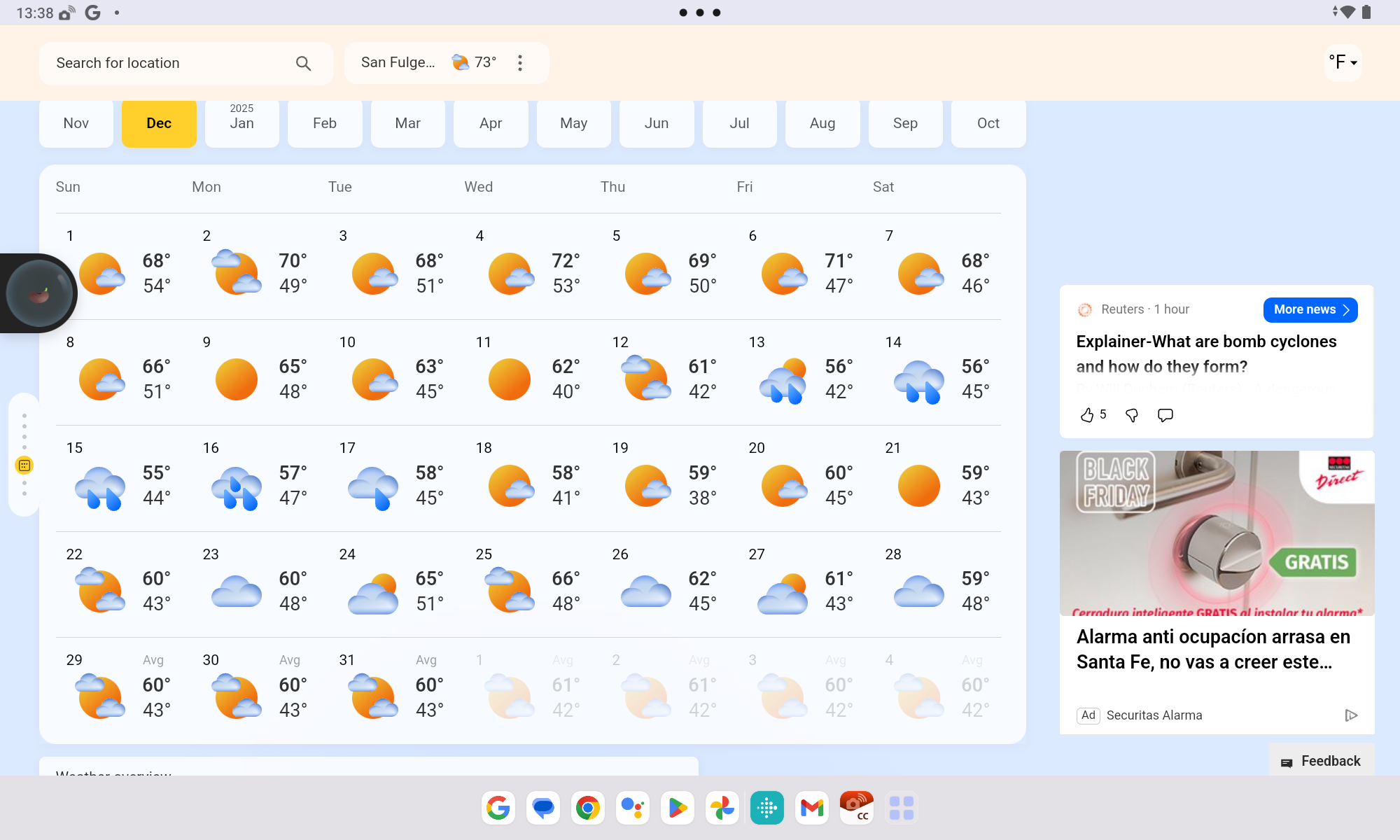This screenshot has height=840, width=1400.
Task: Click the cloudy icon for December 23
Action: pyautogui.click(x=237, y=591)
